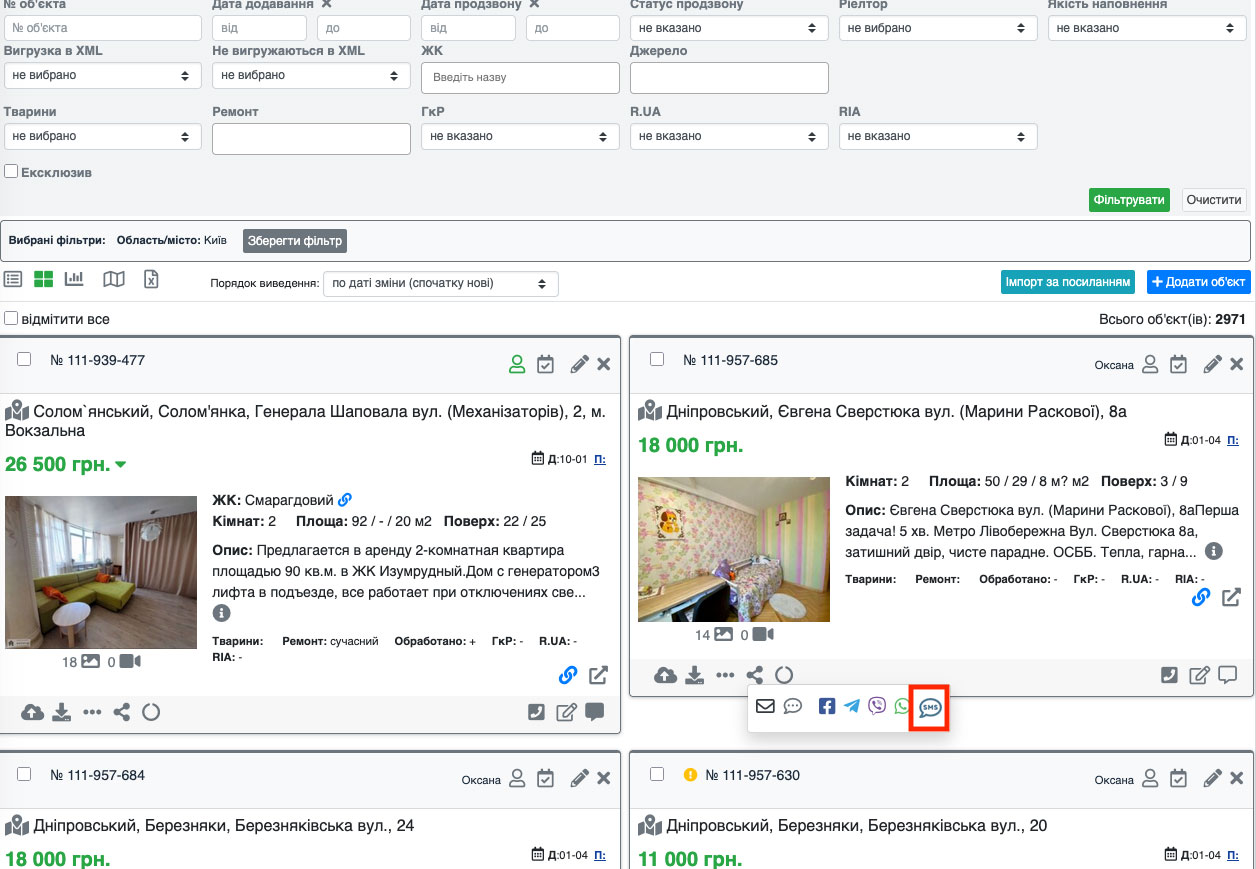The image size is (1256, 869).
Task: Open the Тварини dropdown
Action: 101,136
